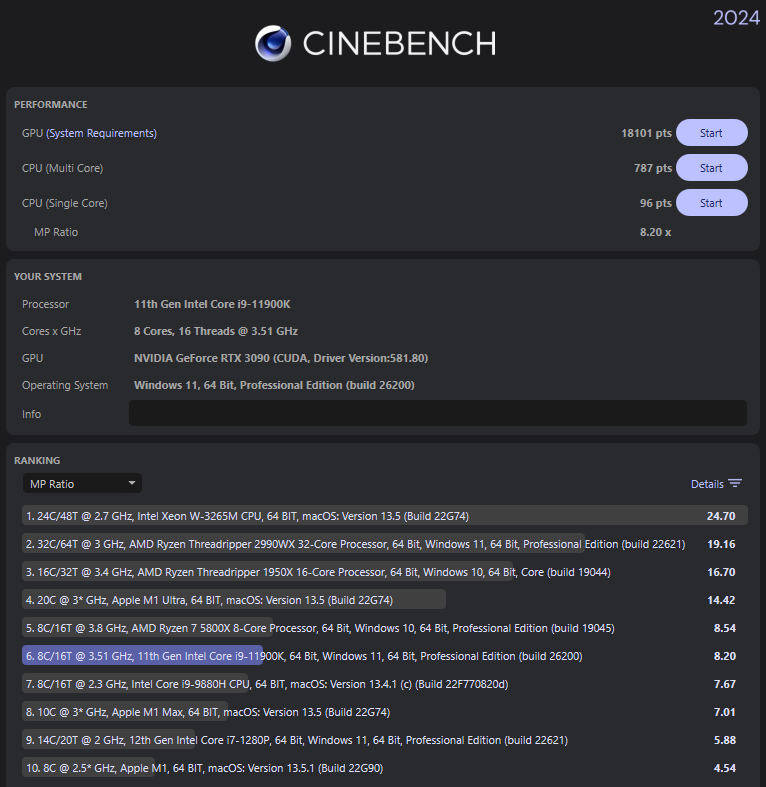Select the Apple M1 Max ranking row
This screenshot has width=766, height=787.
(385, 712)
